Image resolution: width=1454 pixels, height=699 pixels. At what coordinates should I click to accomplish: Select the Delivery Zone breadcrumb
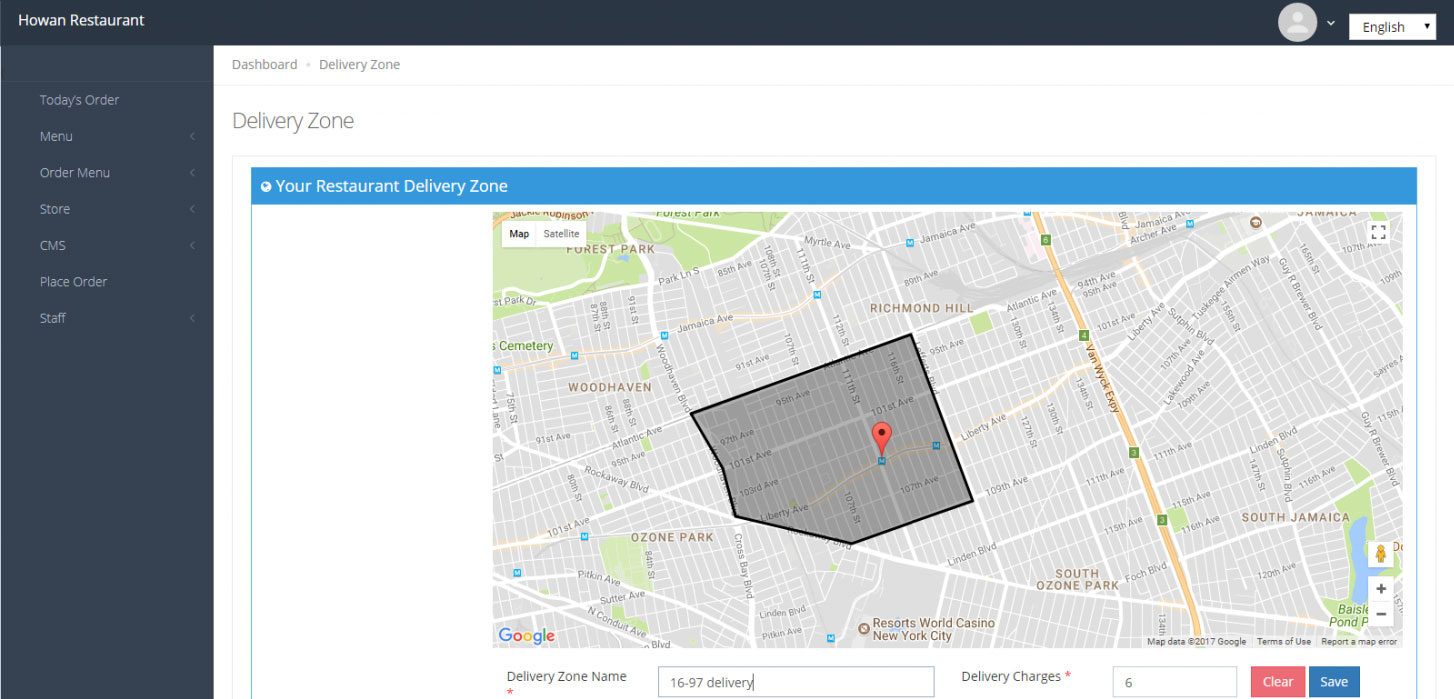tap(359, 64)
